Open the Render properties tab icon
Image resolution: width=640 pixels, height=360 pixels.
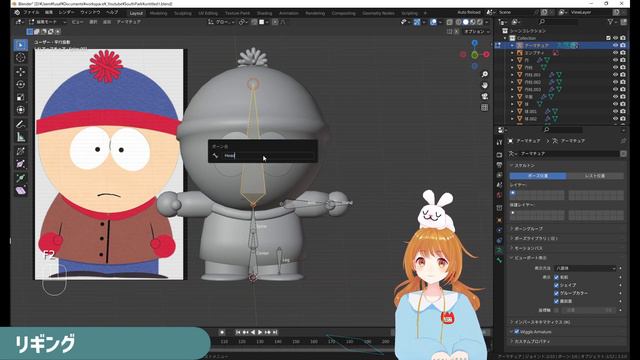tap(499, 155)
